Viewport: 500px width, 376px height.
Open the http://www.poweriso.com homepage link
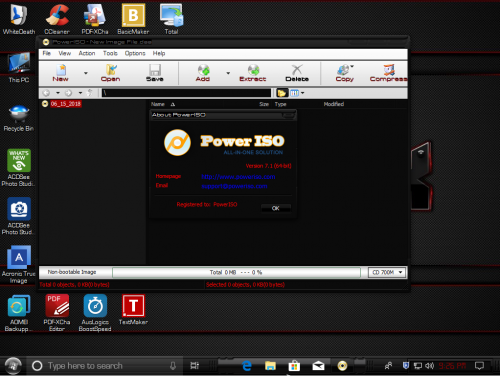[x=238, y=177]
